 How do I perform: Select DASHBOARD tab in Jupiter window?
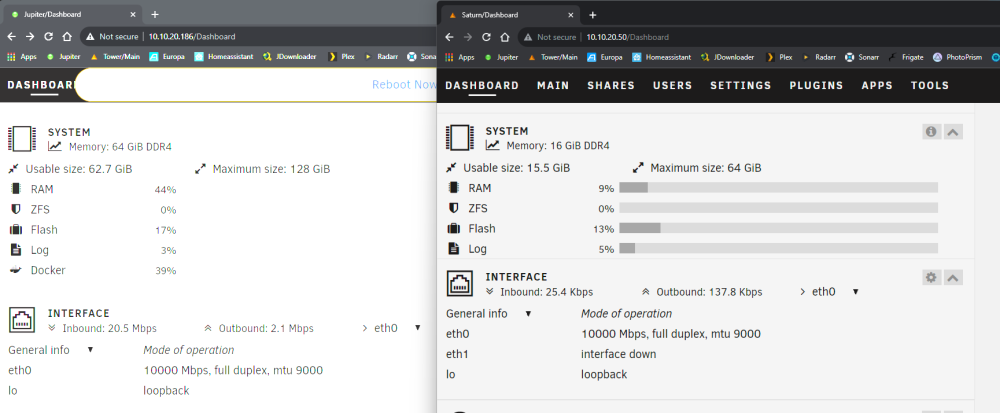click(41, 85)
